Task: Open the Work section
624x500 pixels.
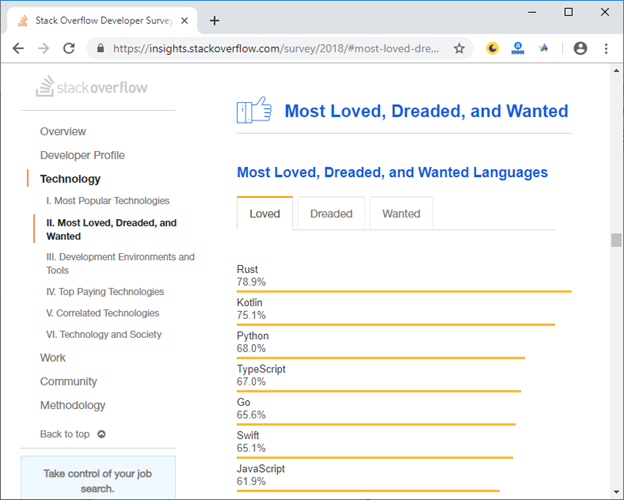Action: tap(53, 357)
